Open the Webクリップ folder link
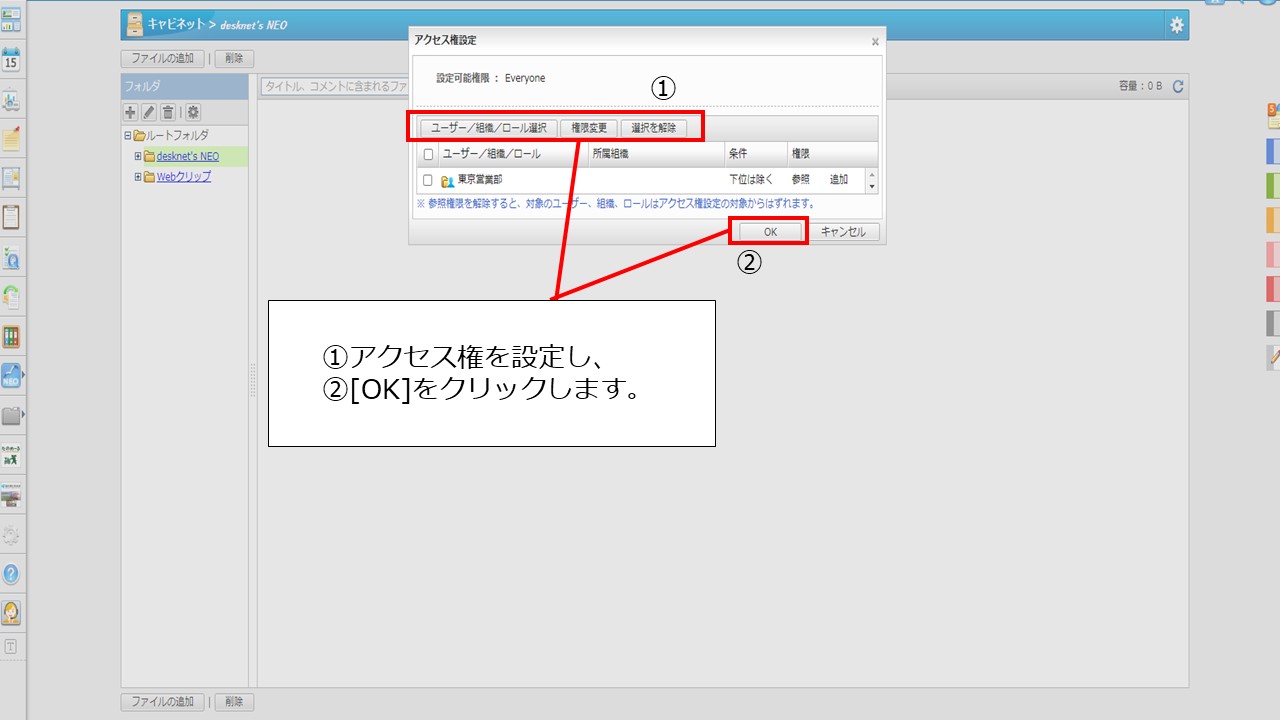The height and width of the screenshot is (720, 1280). pos(184,177)
